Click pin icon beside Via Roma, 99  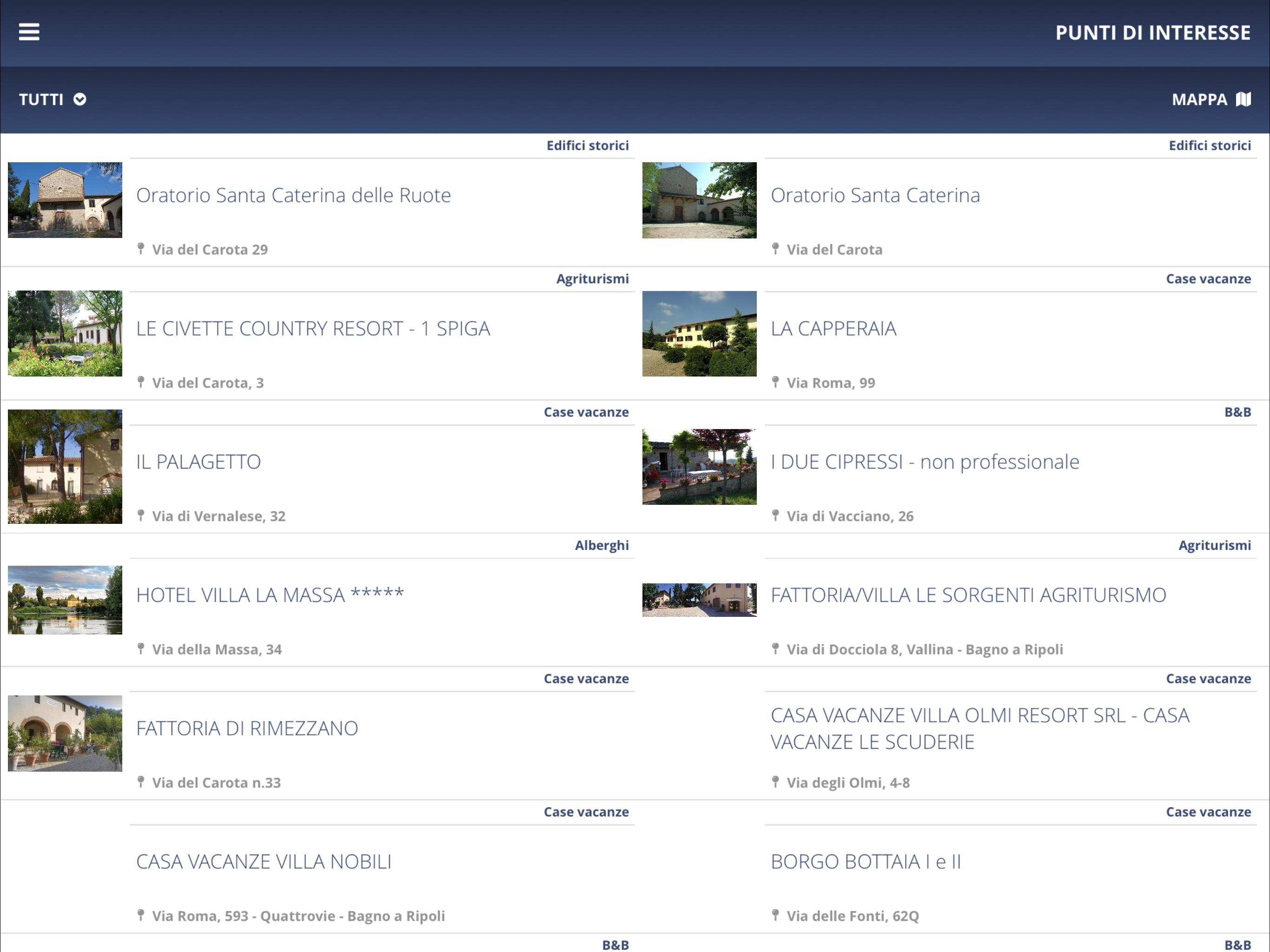point(775,382)
